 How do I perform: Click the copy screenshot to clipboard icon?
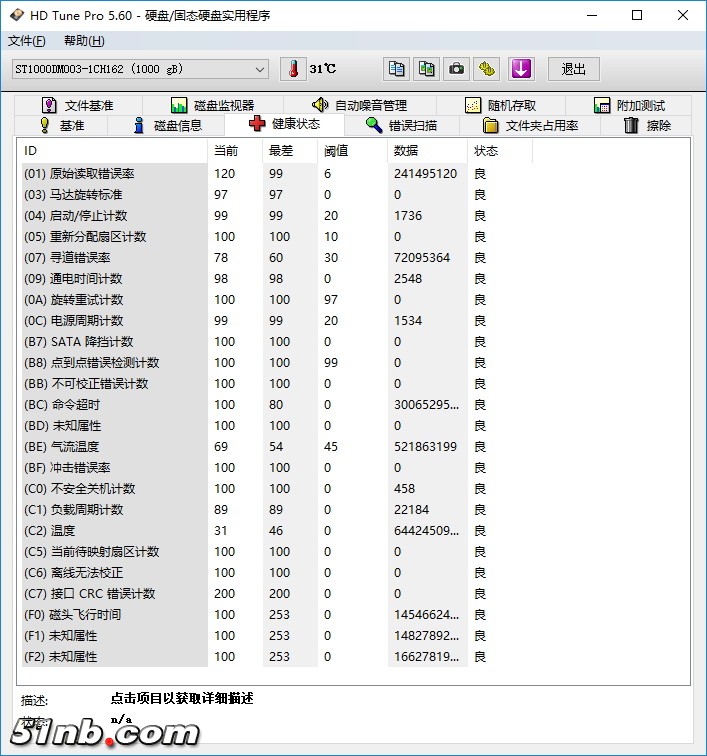(x=426, y=69)
